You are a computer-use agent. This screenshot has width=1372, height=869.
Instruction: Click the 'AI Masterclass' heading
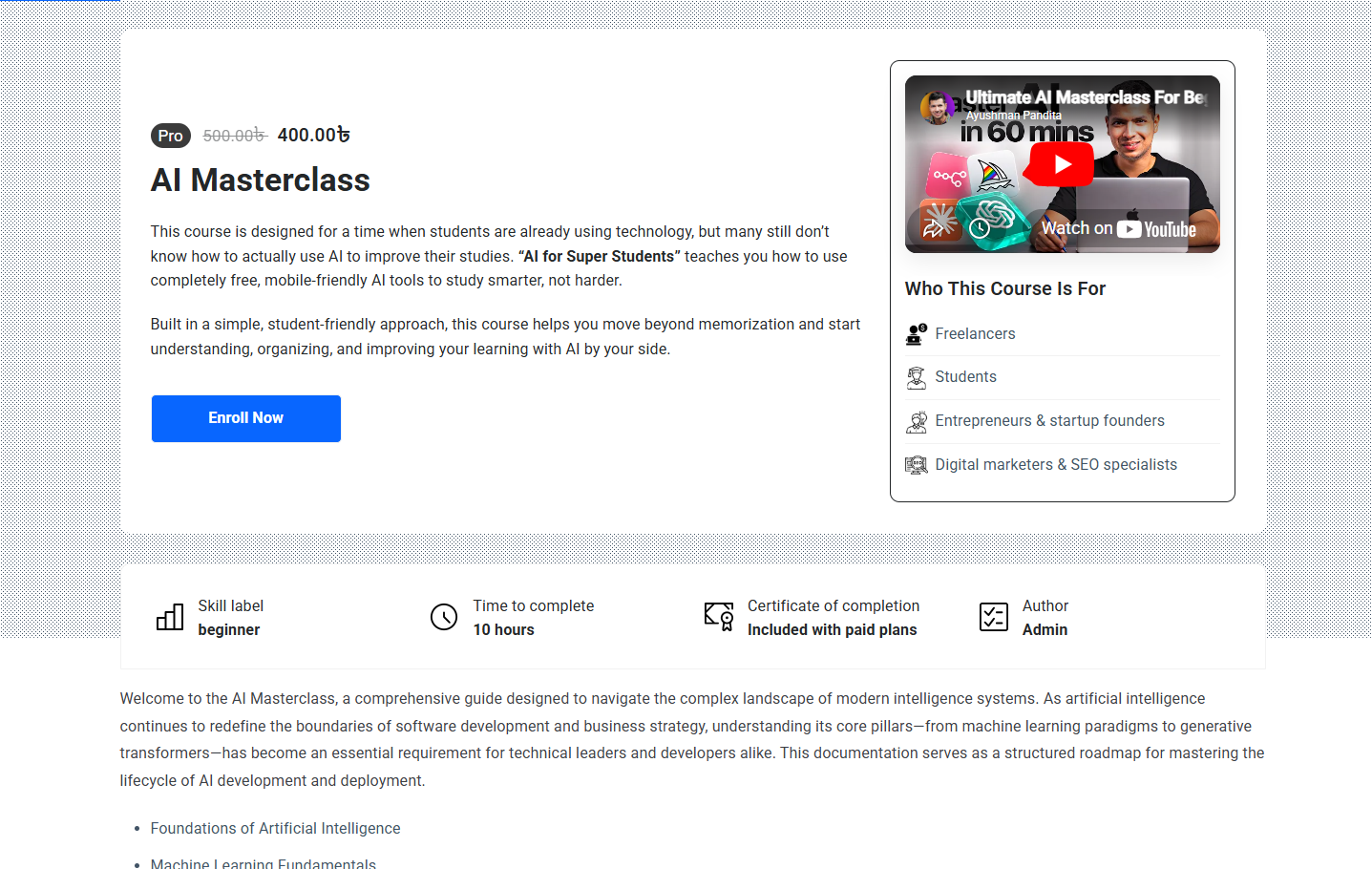click(x=261, y=180)
